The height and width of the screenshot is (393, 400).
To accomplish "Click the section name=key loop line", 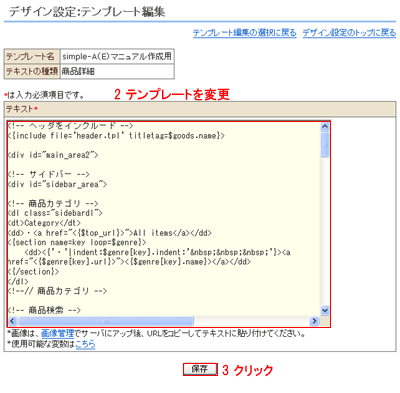I will pos(77,242).
